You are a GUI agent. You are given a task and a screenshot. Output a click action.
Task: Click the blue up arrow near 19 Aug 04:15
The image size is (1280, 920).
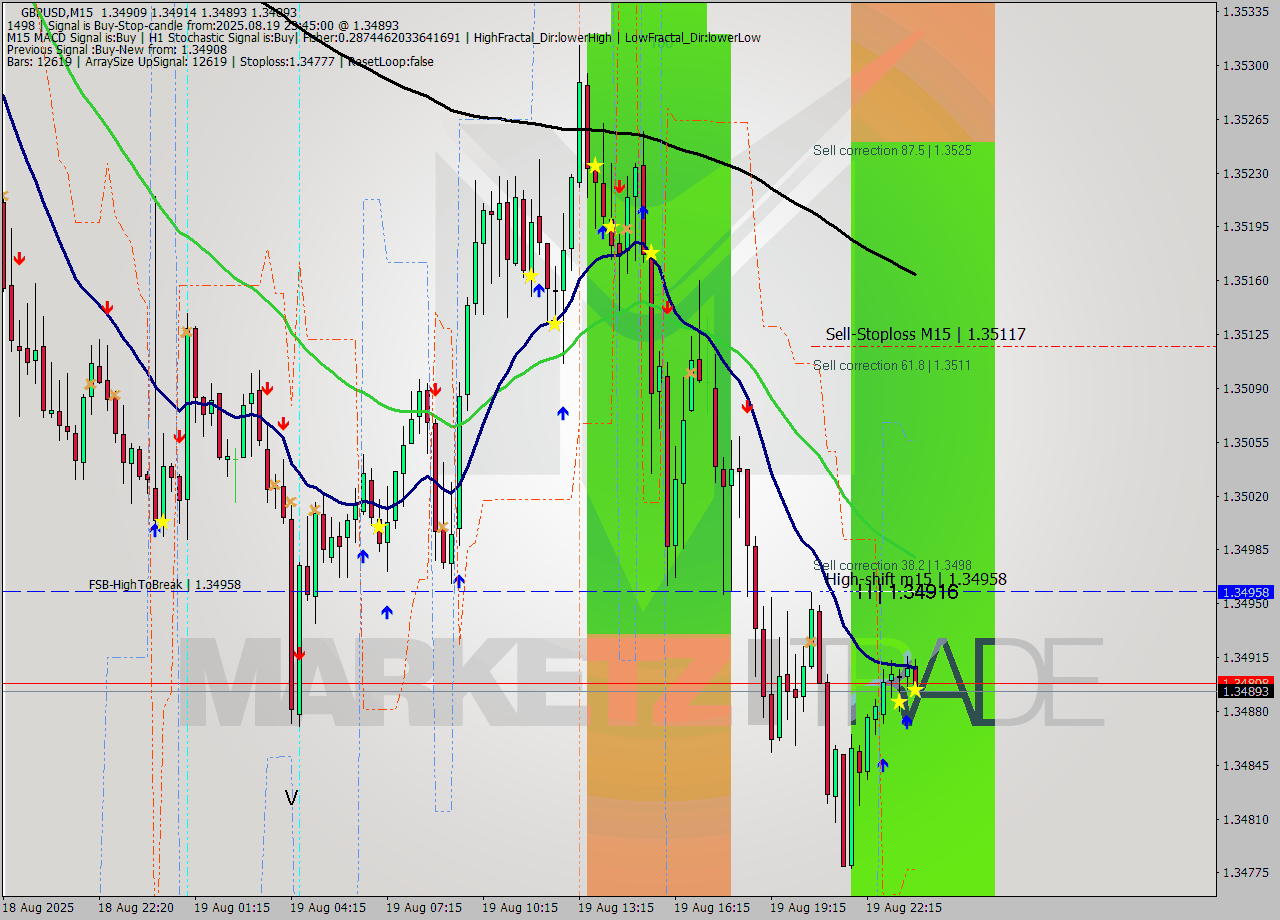point(361,554)
